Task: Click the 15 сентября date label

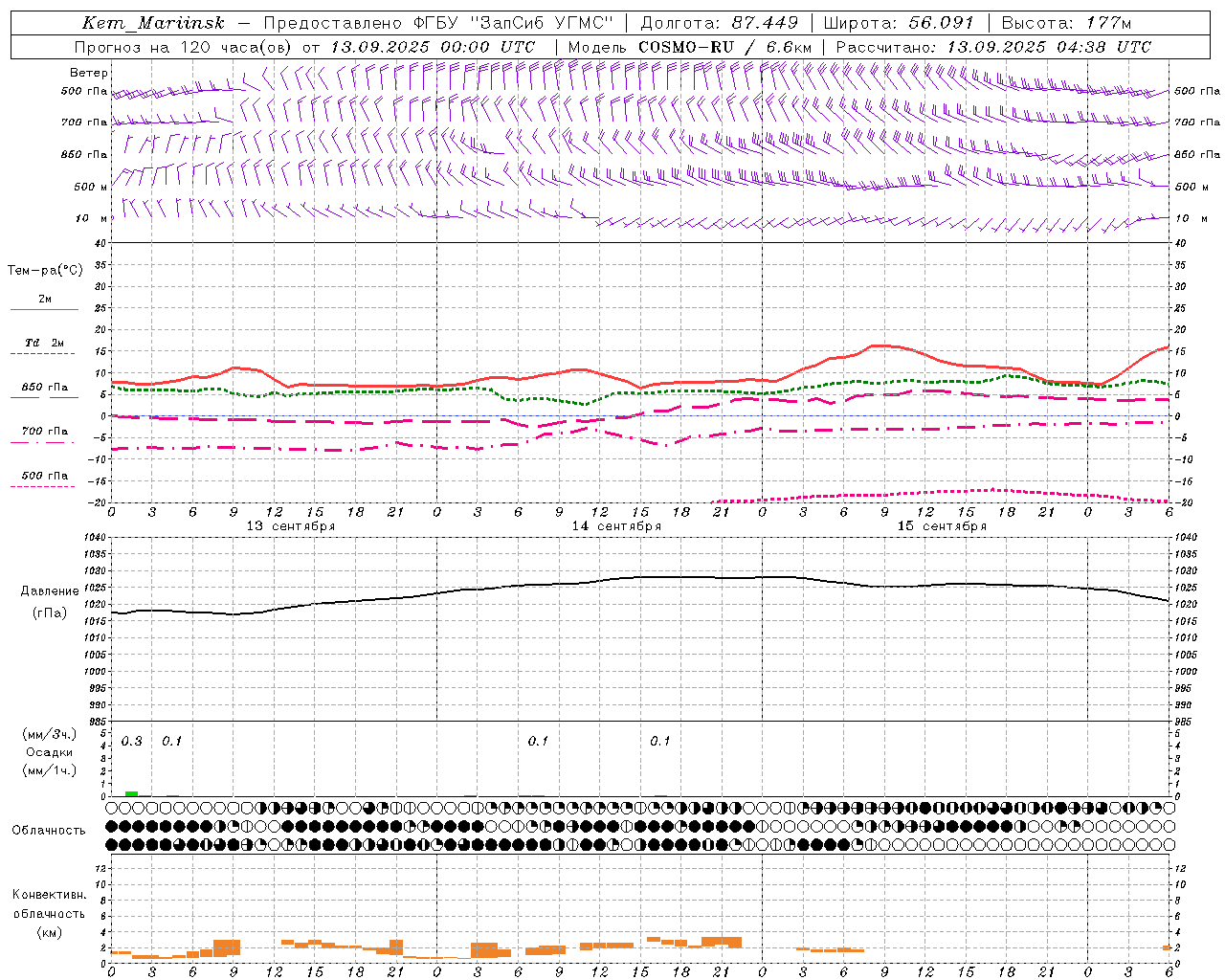Action: (x=942, y=526)
